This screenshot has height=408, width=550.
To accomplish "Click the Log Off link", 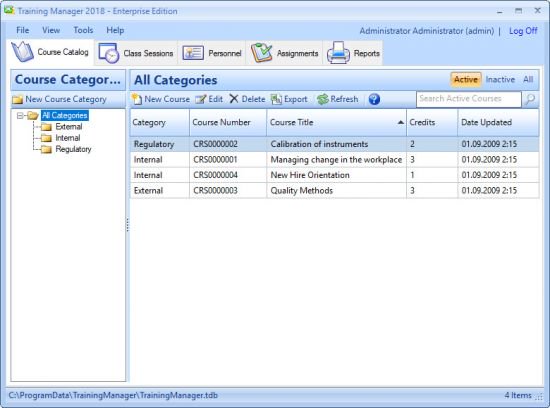I will 523,31.
